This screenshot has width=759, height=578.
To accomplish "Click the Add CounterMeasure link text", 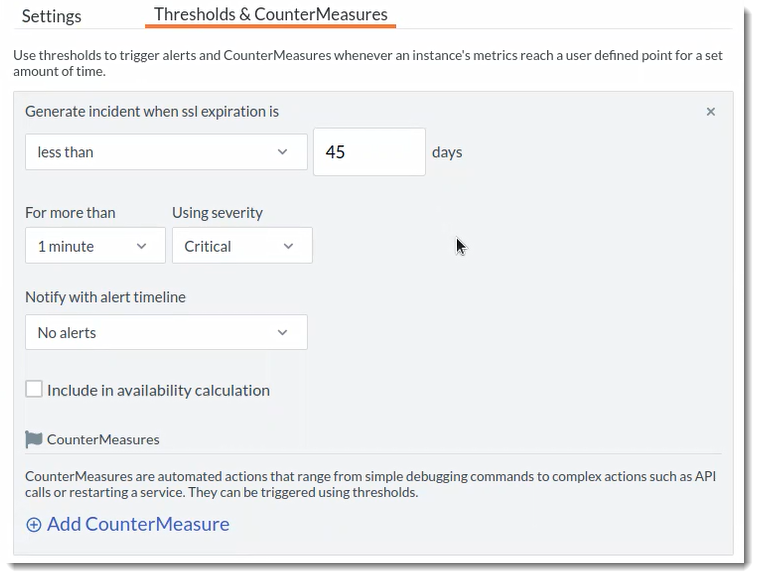I will click(138, 524).
